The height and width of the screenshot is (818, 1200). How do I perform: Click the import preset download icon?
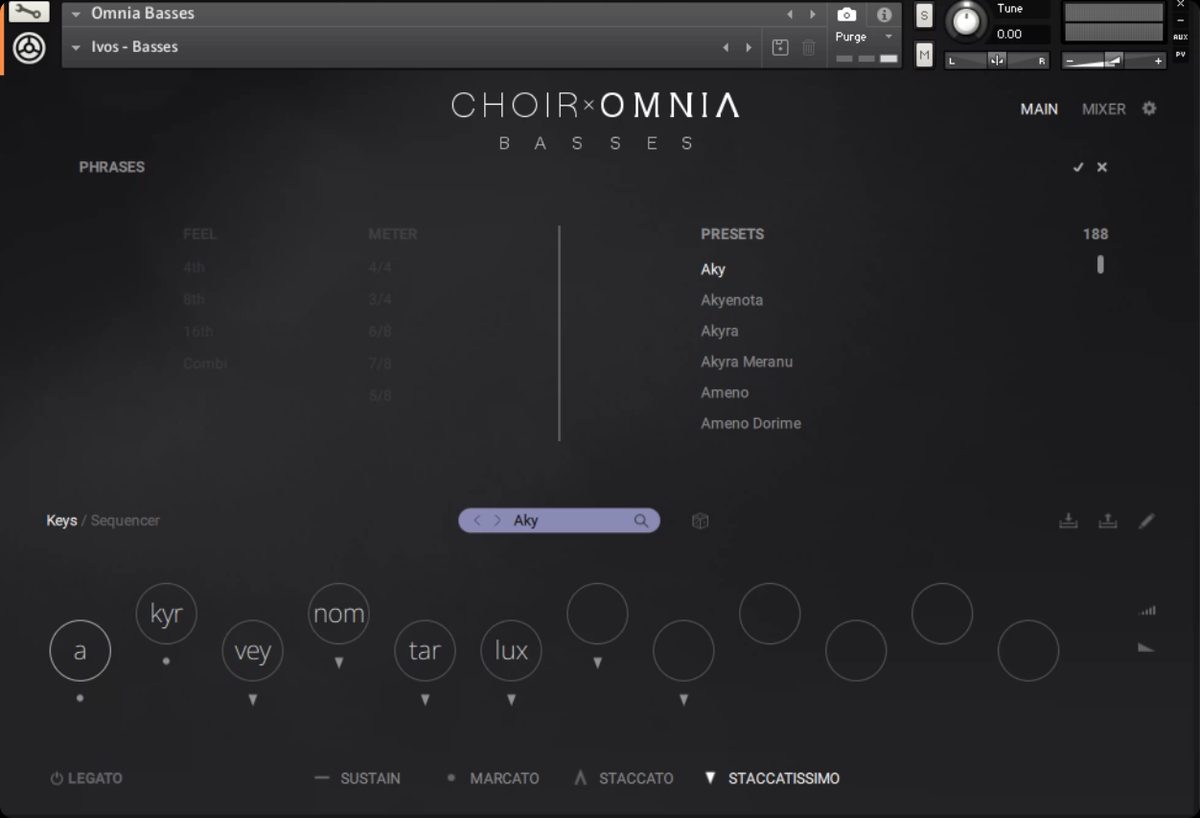pos(1068,521)
